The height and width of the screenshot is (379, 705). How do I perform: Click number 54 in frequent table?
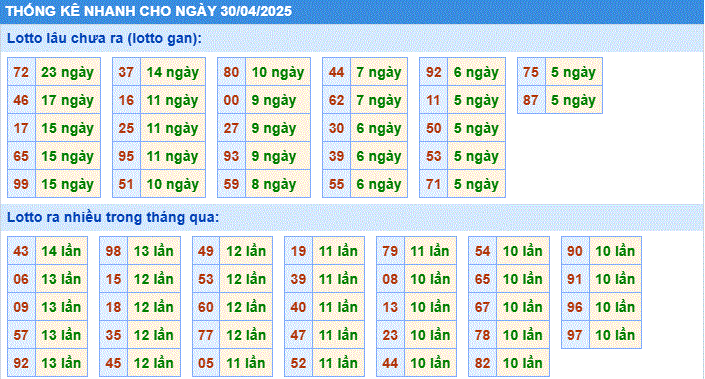pyautogui.click(x=482, y=251)
